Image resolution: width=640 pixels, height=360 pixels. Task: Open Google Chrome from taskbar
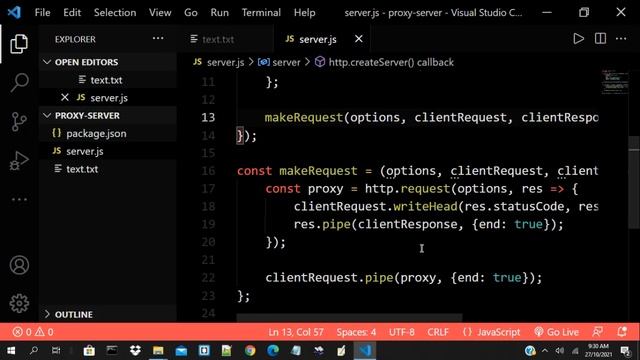click(x=250, y=351)
